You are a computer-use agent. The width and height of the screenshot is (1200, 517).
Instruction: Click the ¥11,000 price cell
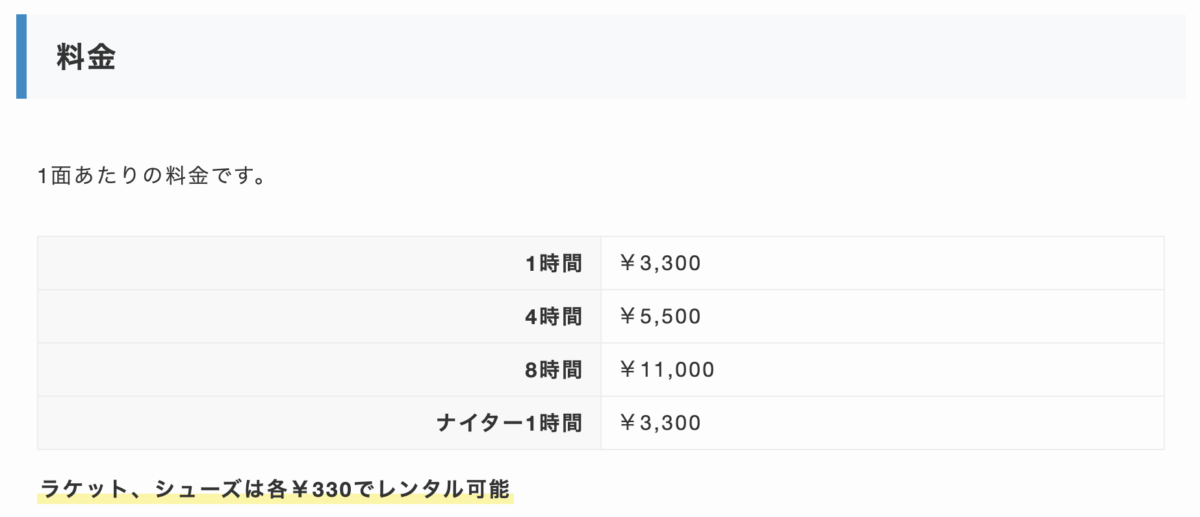point(666,370)
